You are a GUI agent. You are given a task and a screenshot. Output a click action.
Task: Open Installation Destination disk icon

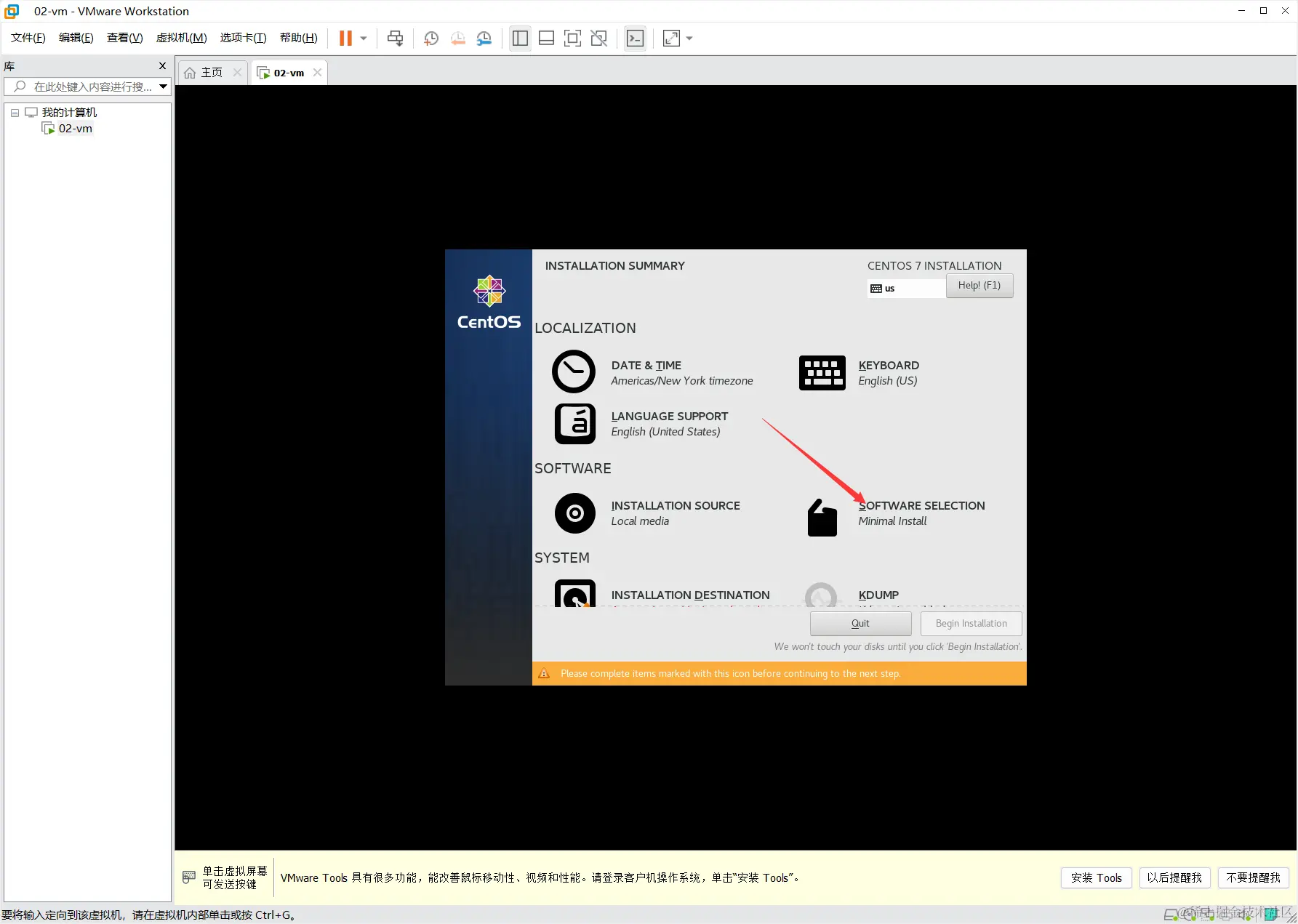[575, 593]
